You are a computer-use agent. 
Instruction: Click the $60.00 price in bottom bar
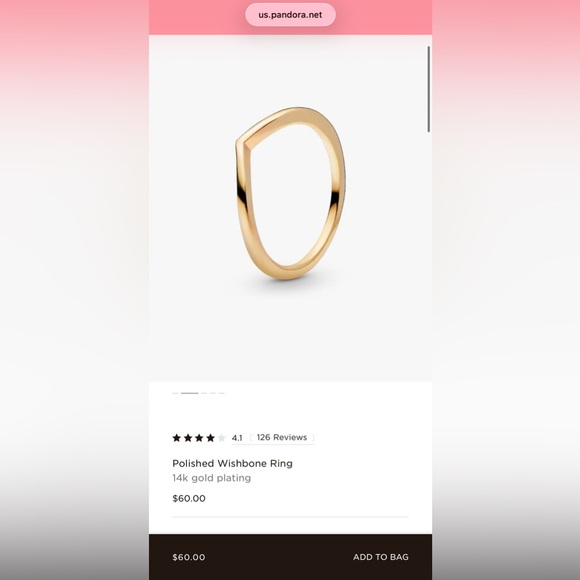189,557
